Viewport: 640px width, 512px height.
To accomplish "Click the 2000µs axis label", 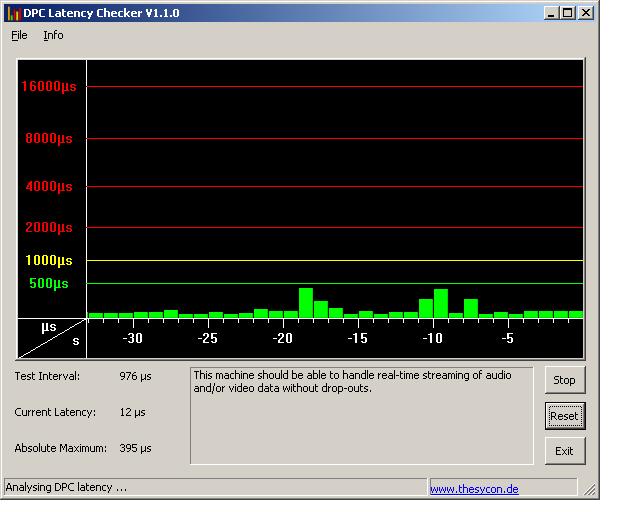I will pyautogui.click(x=49, y=227).
